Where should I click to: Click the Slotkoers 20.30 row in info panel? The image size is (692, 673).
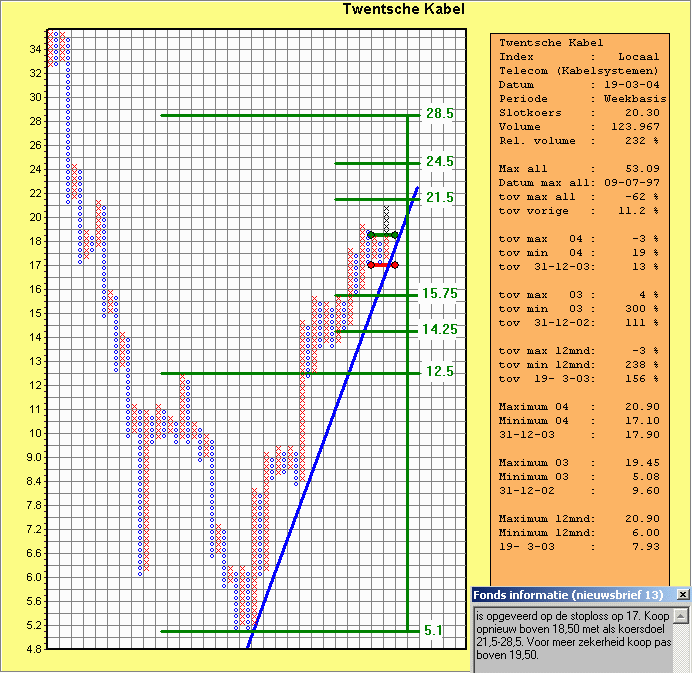(x=579, y=113)
